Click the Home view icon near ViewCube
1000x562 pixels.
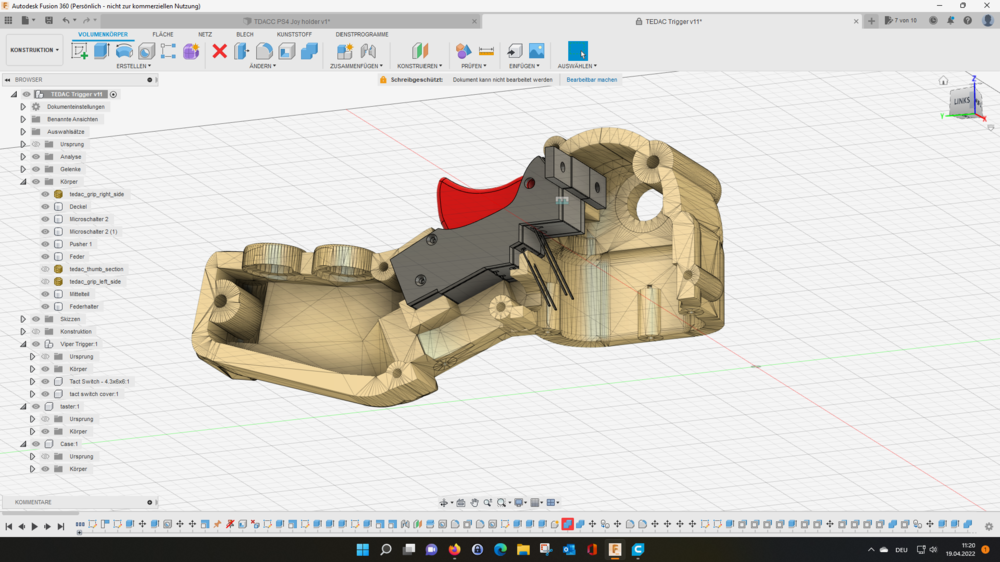click(x=943, y=81)
